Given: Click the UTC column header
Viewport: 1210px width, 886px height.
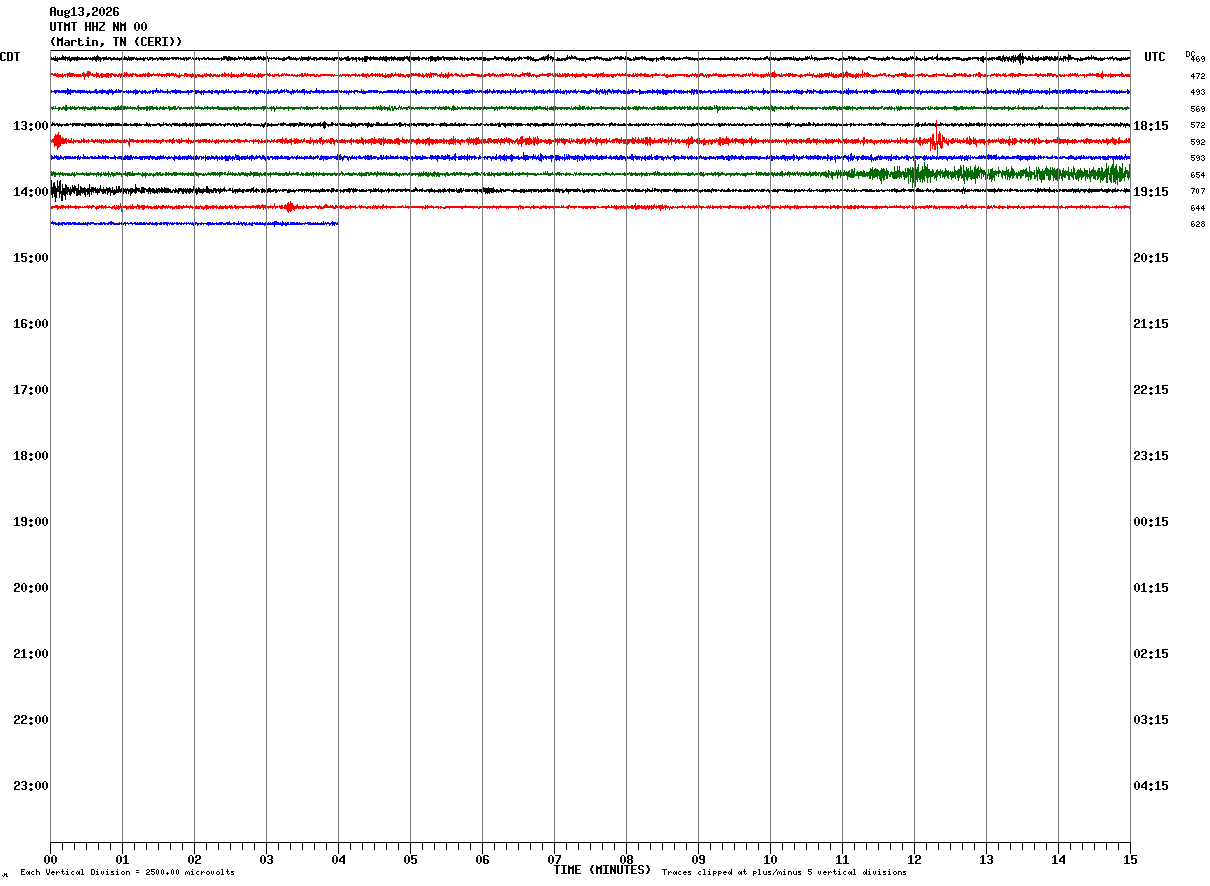Looking at the screenshot, I should [x=1155, y=57].
